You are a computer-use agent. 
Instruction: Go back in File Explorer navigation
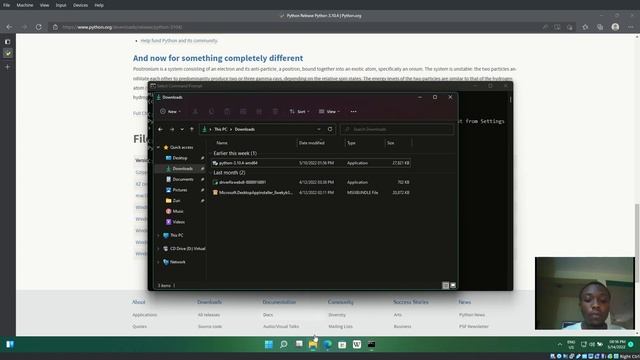coord(160,129)
